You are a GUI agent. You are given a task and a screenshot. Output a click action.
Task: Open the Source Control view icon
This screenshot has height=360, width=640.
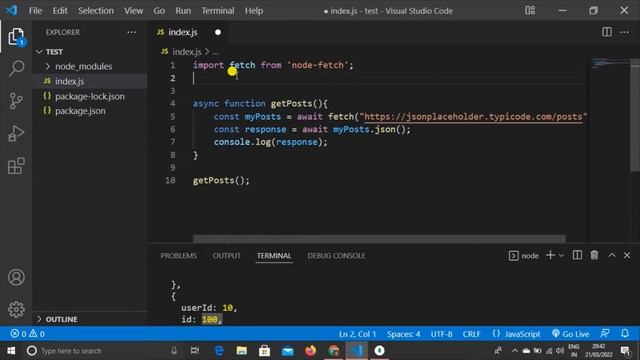(x=16, y=101)
